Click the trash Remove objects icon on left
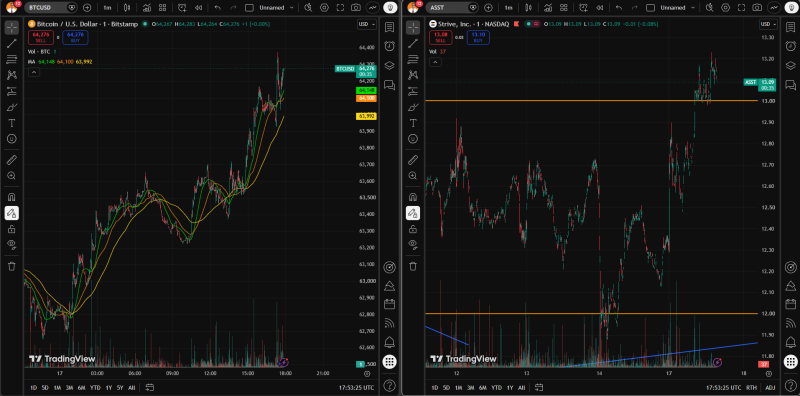Viewport: 800px width, 396px height. [x=12, y=266]
